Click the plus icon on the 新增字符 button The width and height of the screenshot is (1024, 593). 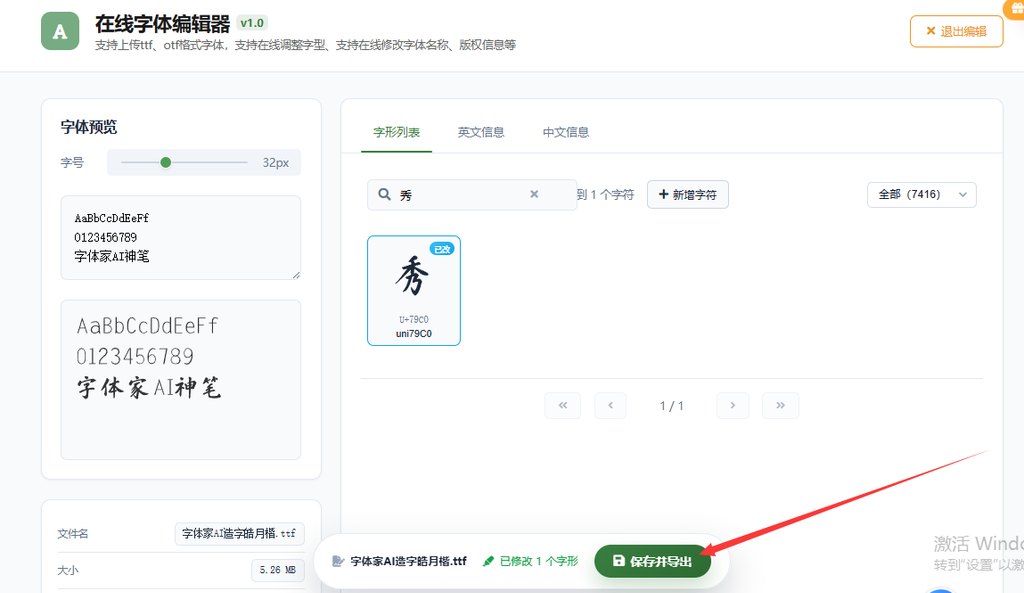click(x=662, y=193)
